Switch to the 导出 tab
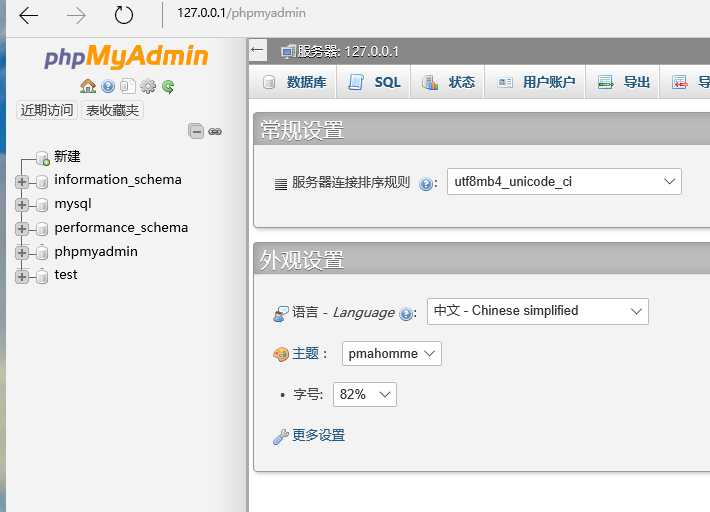The image size is (710, 512). [x=623, y=82]
